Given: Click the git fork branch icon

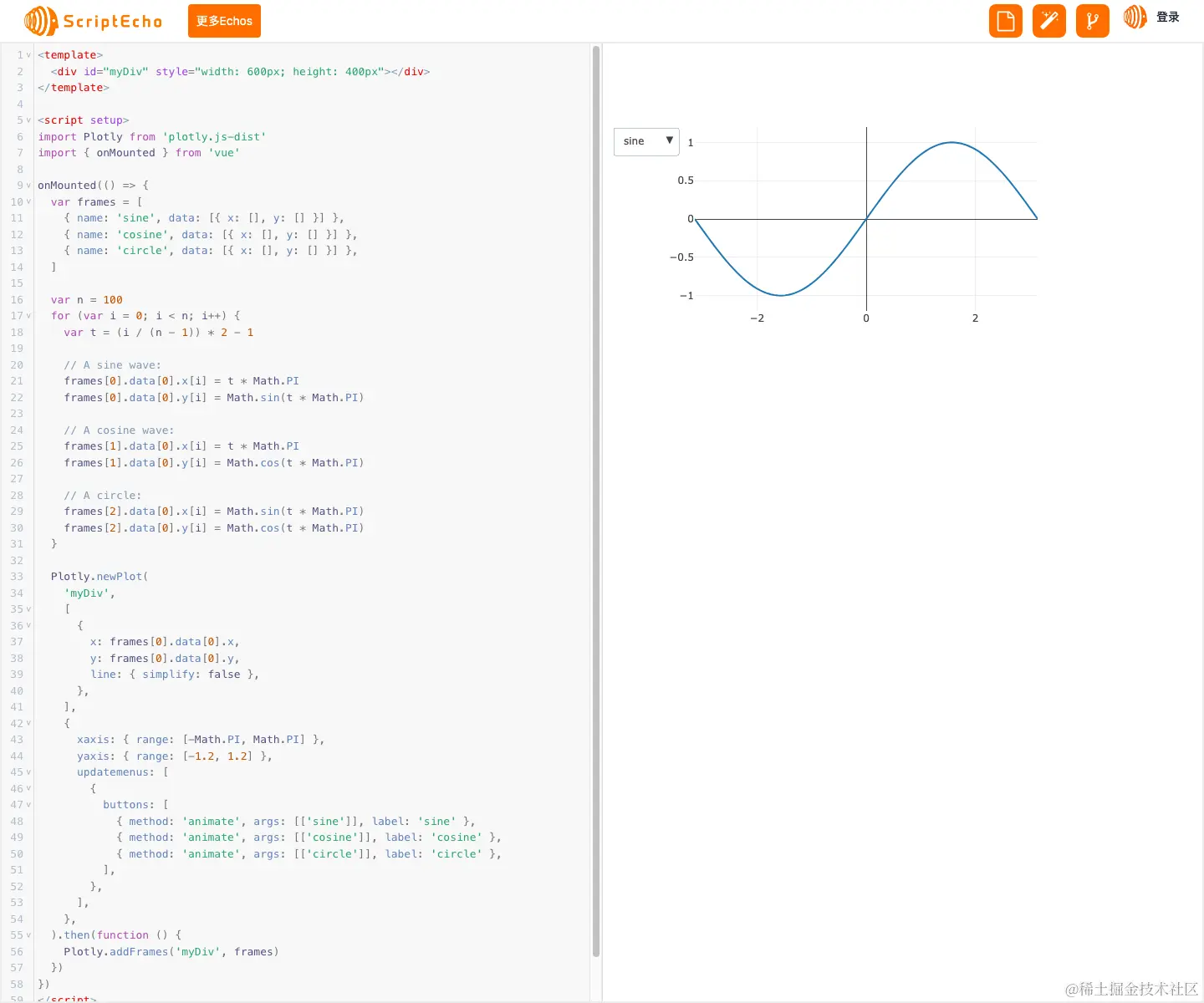Looking at the screenshot, I should [x=1093, y=21].
